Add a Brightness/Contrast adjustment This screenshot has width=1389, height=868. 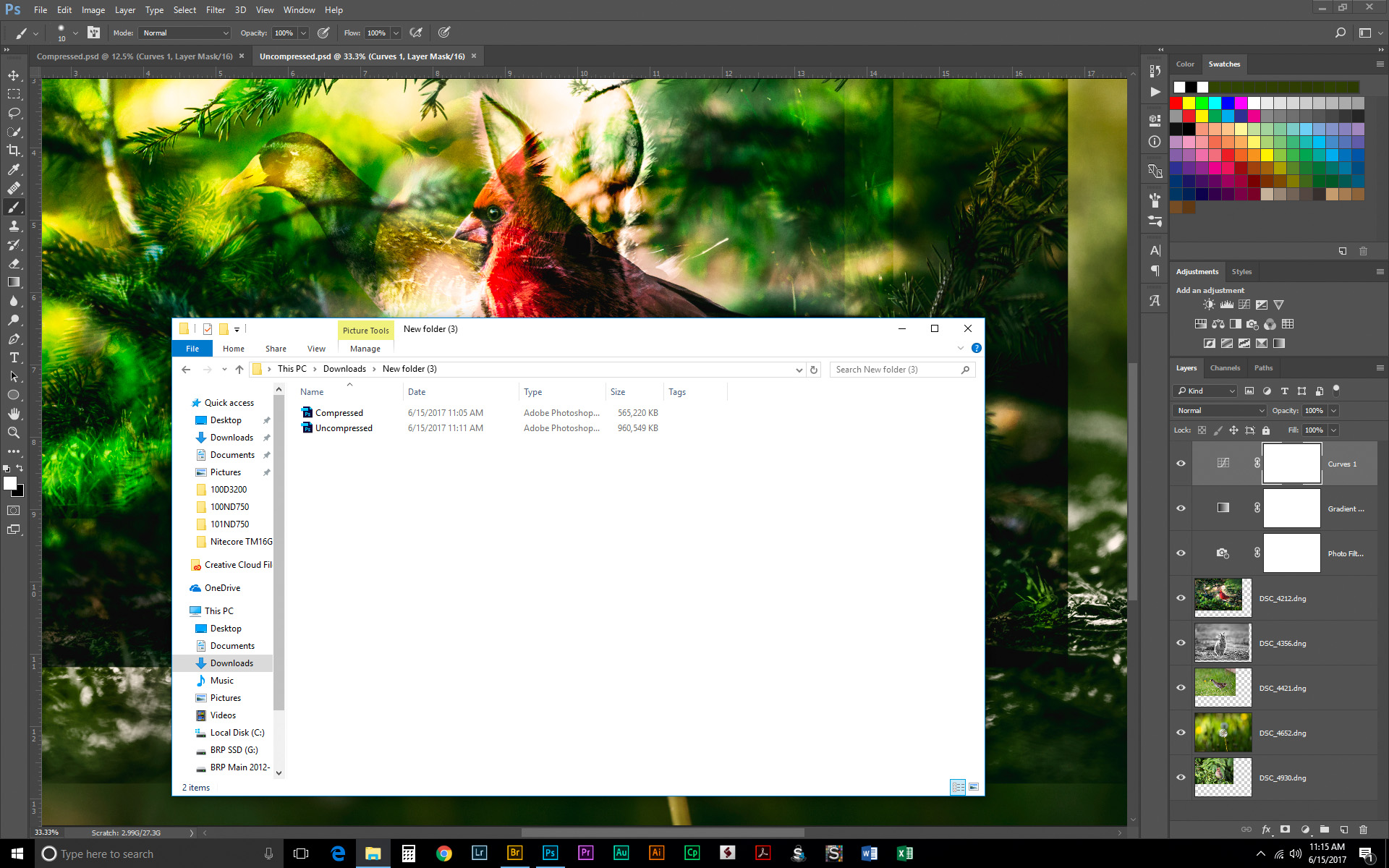[x=1209, y=305]
